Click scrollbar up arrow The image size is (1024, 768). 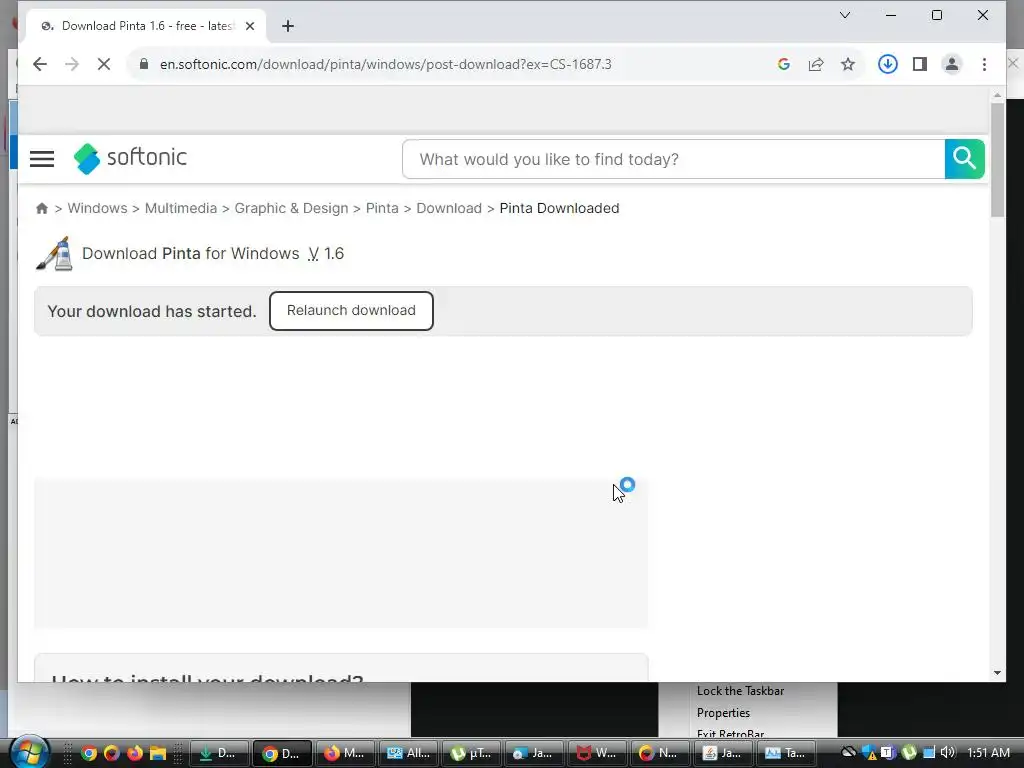(x=997, y=95)
